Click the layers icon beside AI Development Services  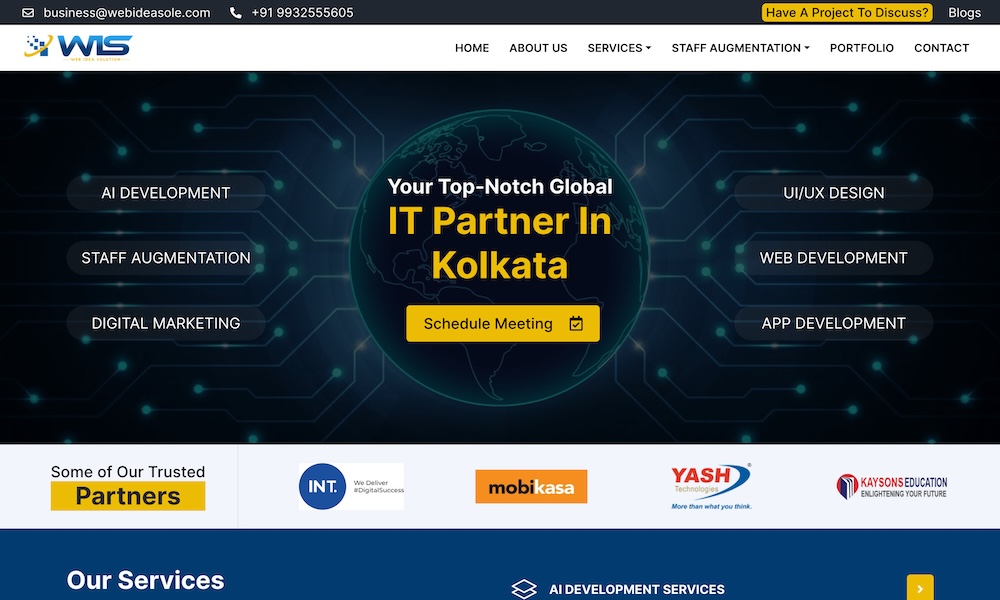point(524,589)
